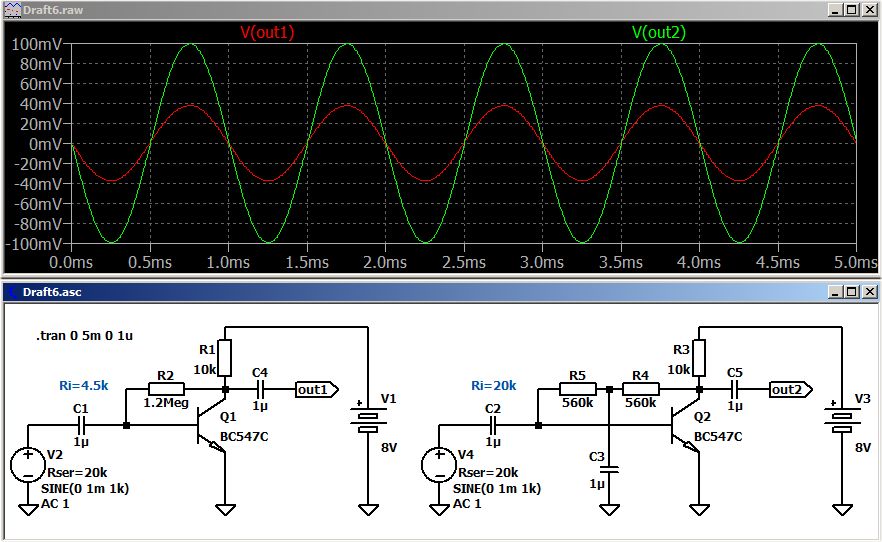The image size is (882, 542).
Task: Click SINE(0 1m 1k) text of V4
Action: click(497, 489)
